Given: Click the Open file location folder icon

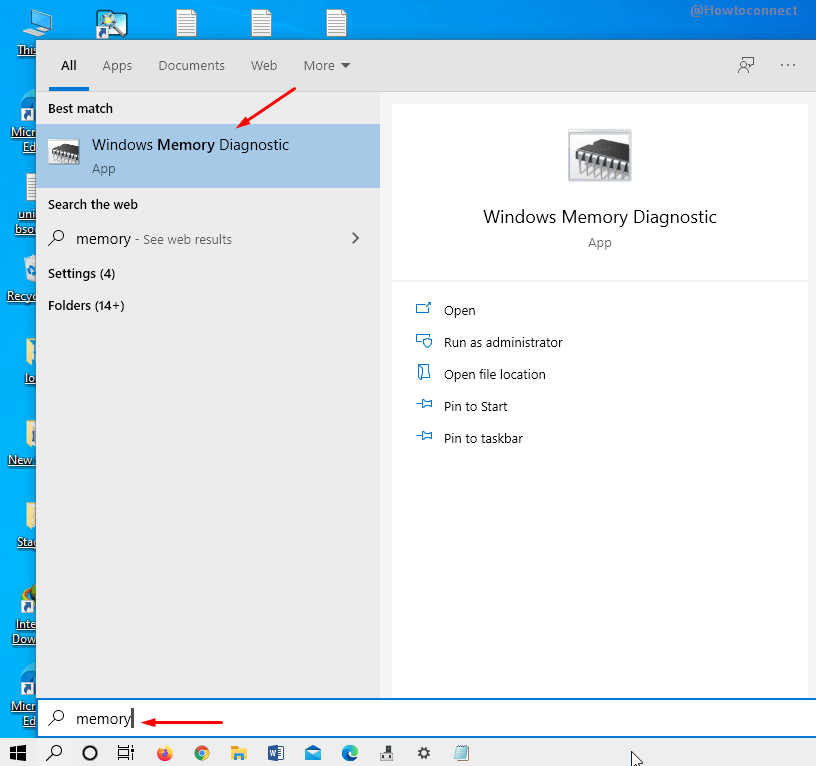Looking at the screenshot, I should tap(424, 372).
